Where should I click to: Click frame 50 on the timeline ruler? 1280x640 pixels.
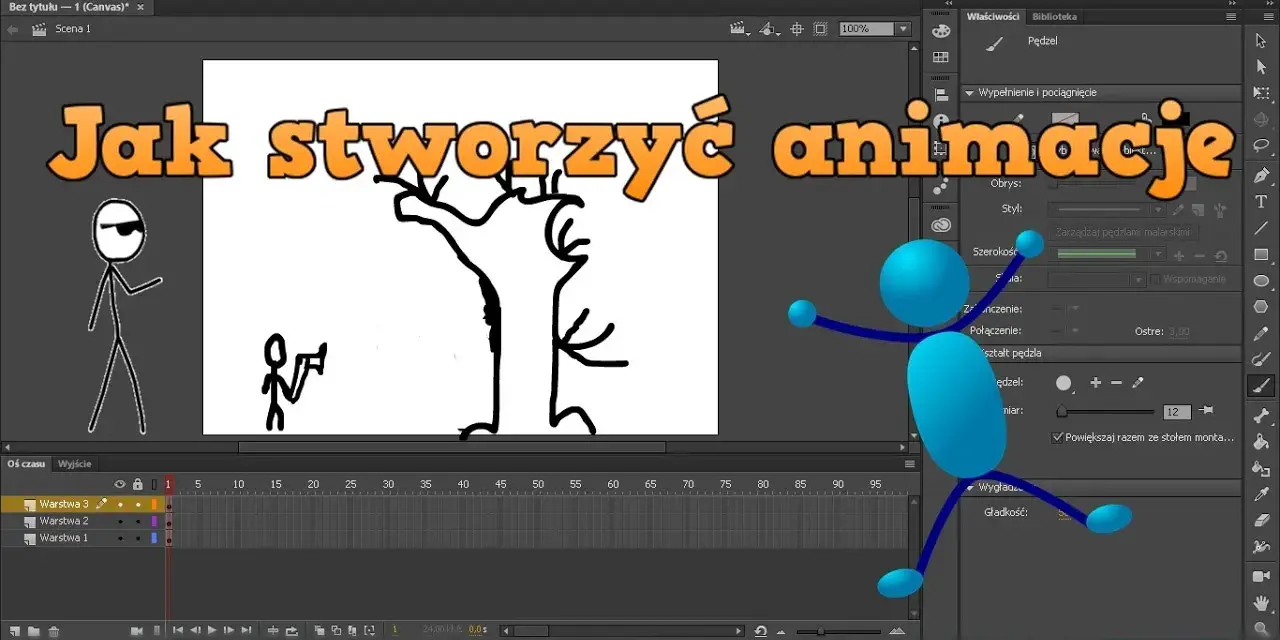click(x=538, y=484)
